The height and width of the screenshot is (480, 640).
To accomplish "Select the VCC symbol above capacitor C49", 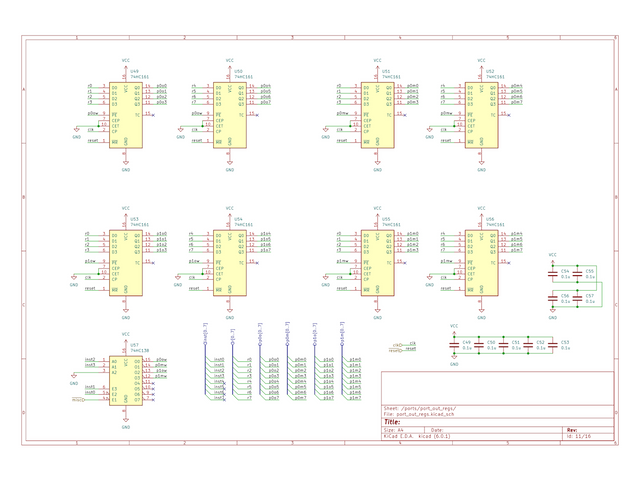I will pyautogui.click(x=454, y=327).
